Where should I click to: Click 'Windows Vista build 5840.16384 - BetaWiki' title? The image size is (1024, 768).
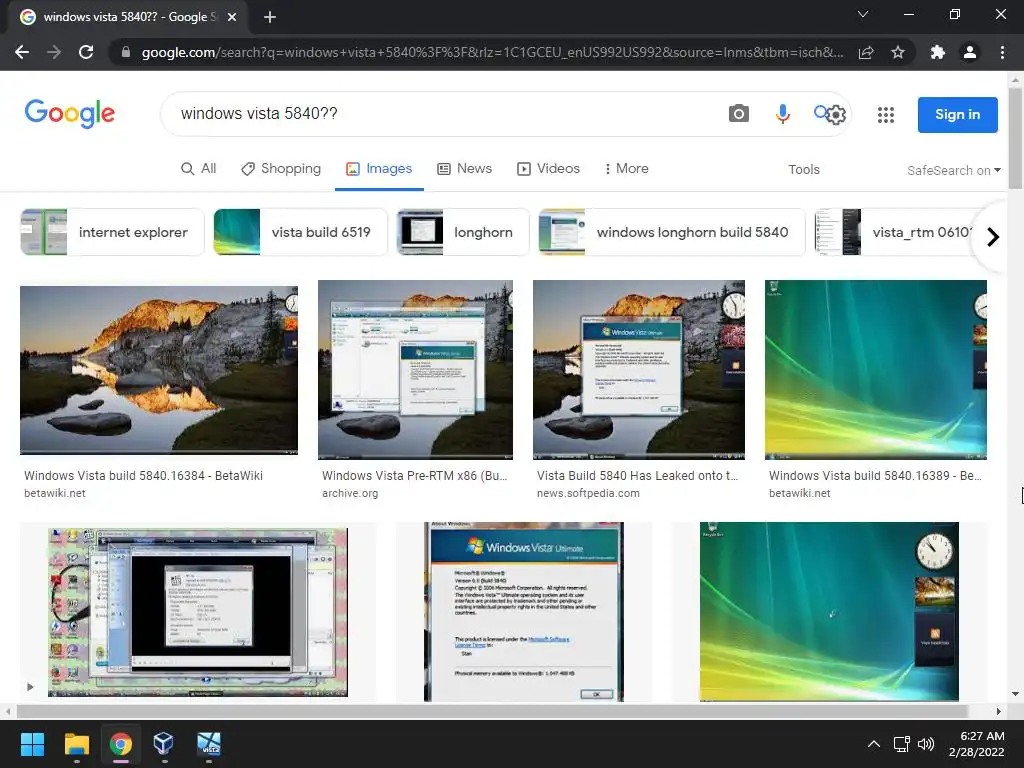[x=144, y=475]
